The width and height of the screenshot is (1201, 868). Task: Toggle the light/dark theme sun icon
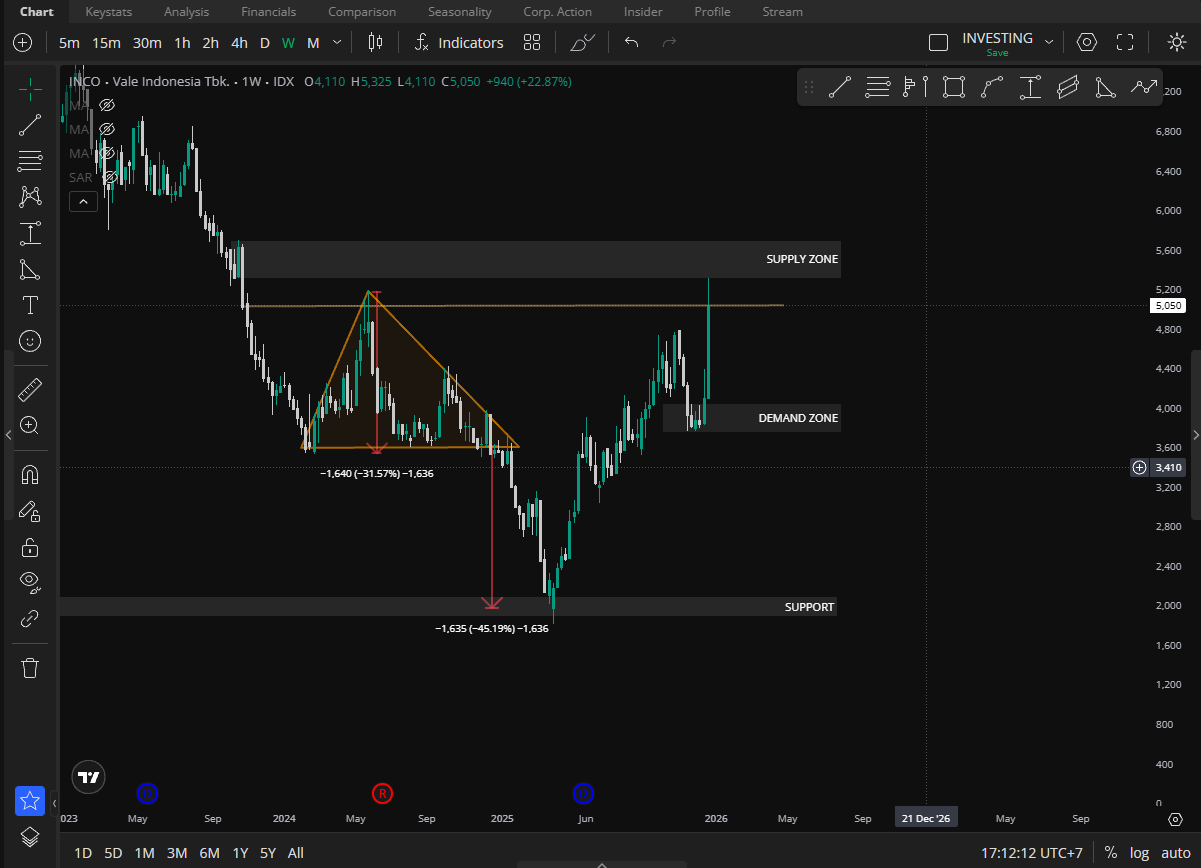(x=1177, y=42)
